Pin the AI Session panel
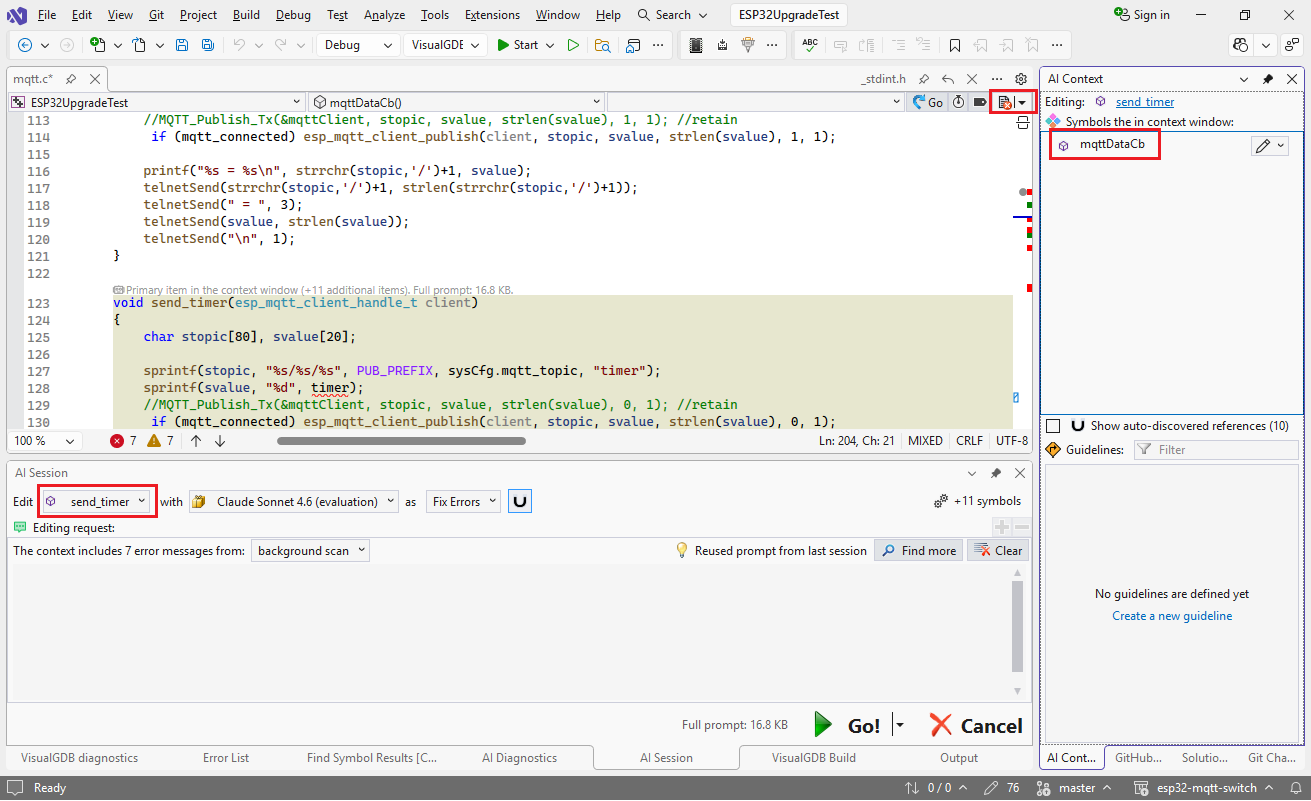Viewport: 1311px width, 801px height. tap(996, 473)
